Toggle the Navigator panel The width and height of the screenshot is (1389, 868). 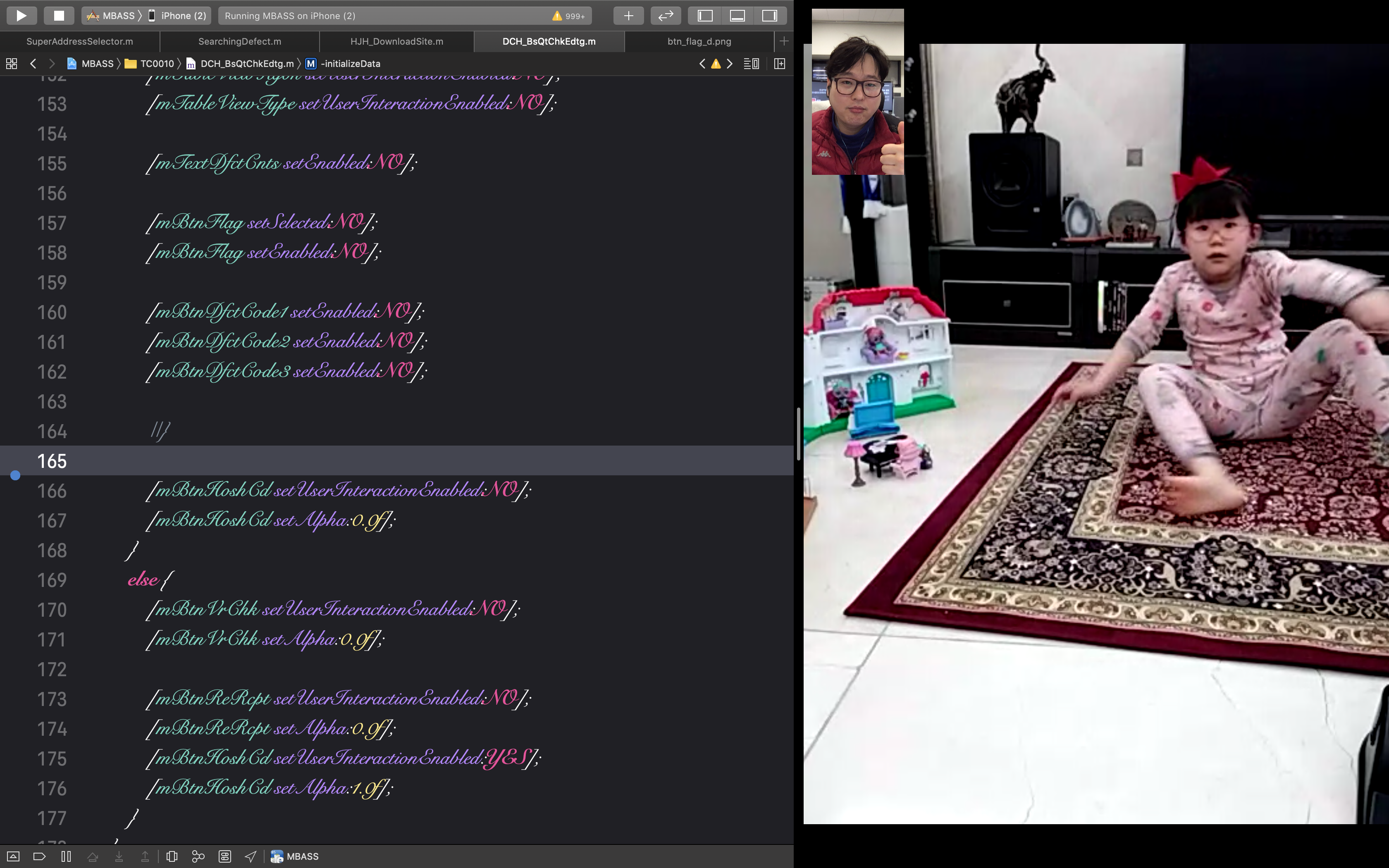click(x=705, y=16)
